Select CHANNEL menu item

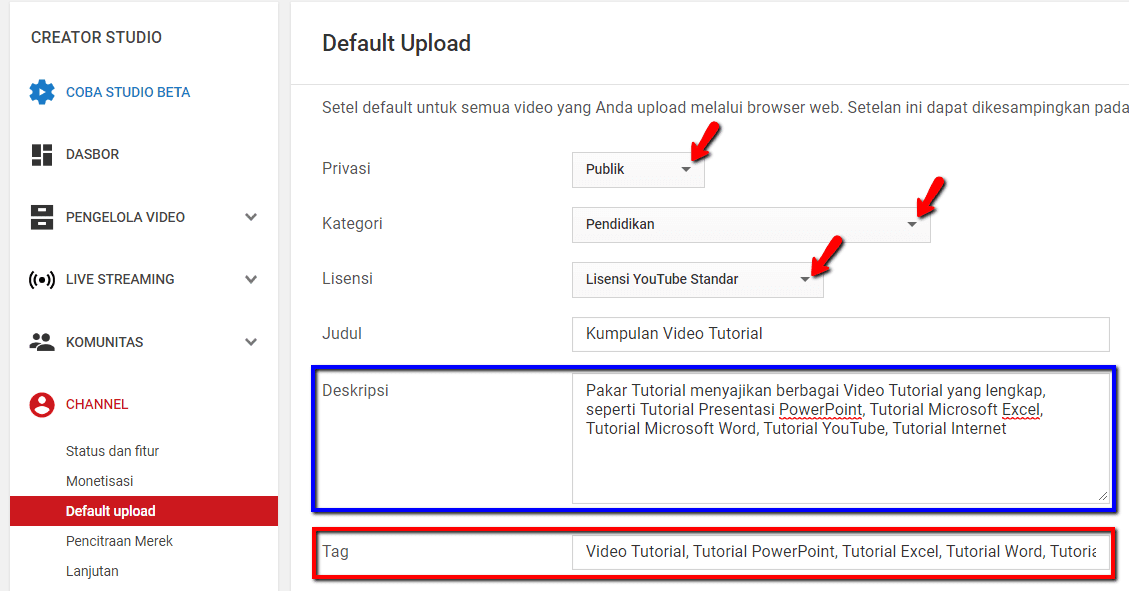(x=96, y=405)
